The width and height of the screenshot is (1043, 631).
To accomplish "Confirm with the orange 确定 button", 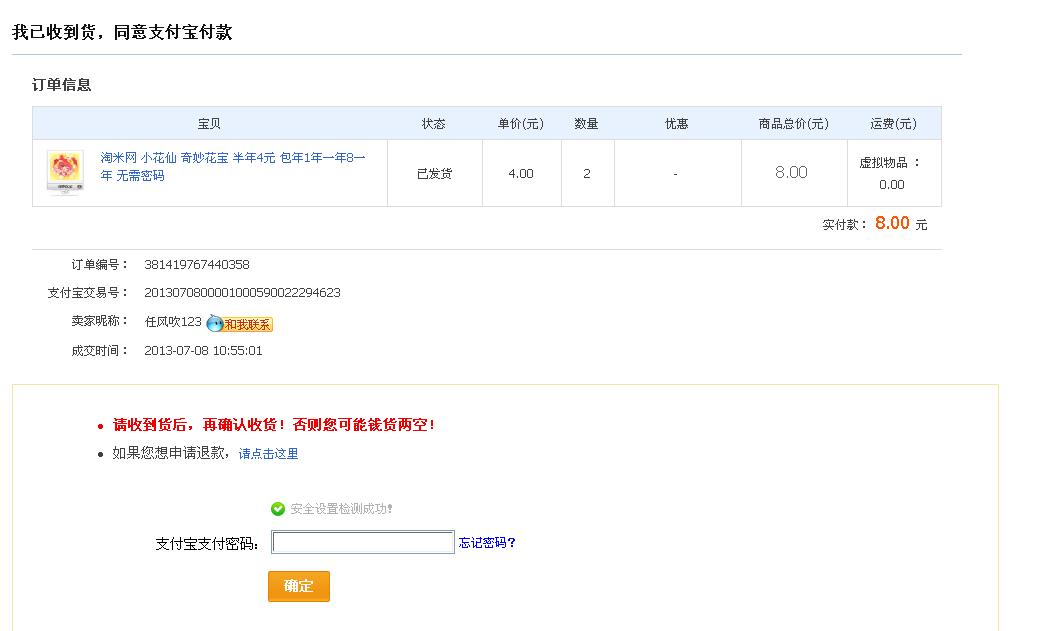I will pos(299,586).
